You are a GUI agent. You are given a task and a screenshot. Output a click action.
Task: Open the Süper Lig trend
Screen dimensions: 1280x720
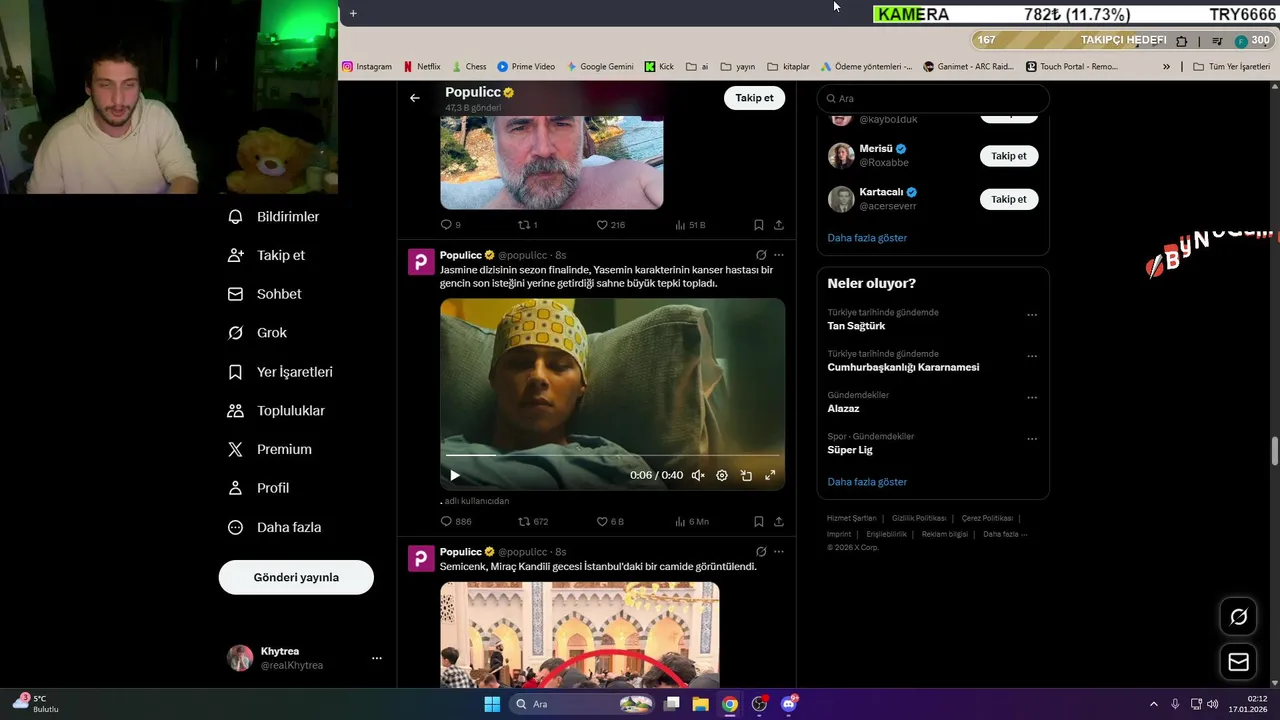(850, 450)
